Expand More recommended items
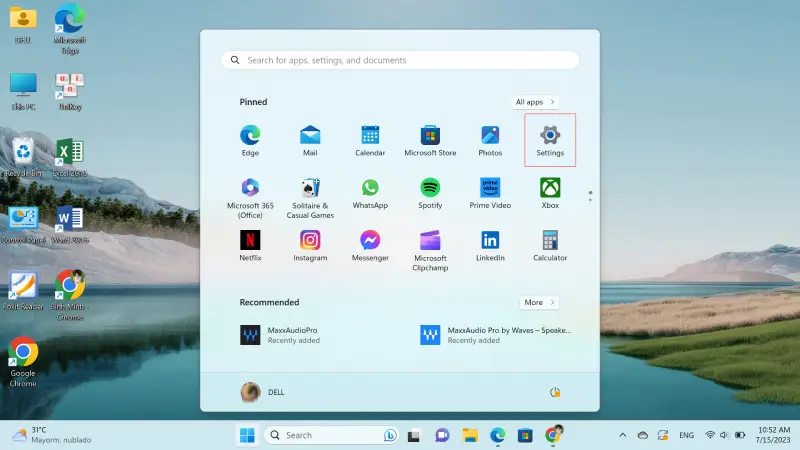The image size is (800, 450). tap(539, 303)
